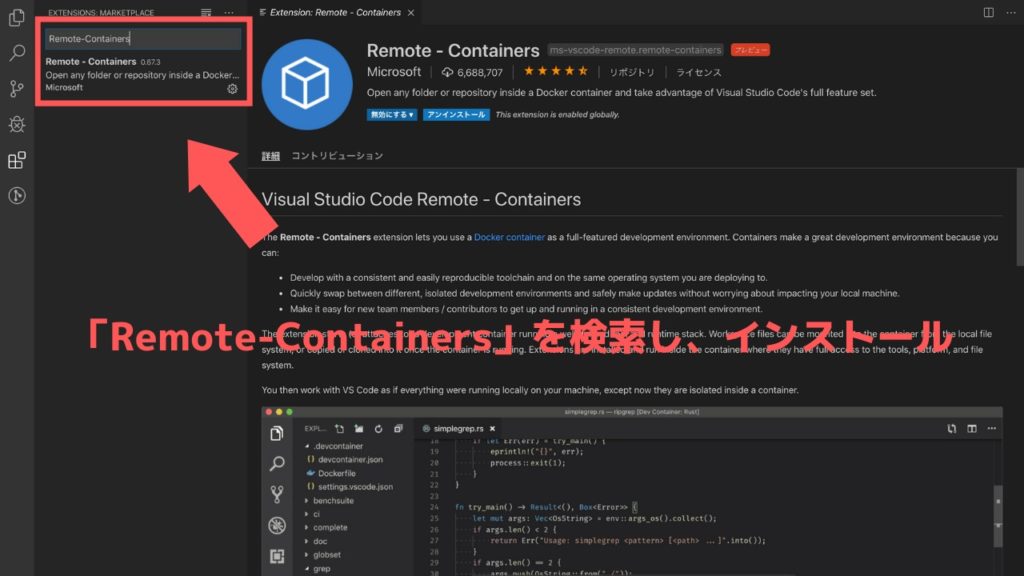Click the extensions search field with Remote-Containers
The width and height of the screenshot is (1024, 576).
[x=143, y=39]
